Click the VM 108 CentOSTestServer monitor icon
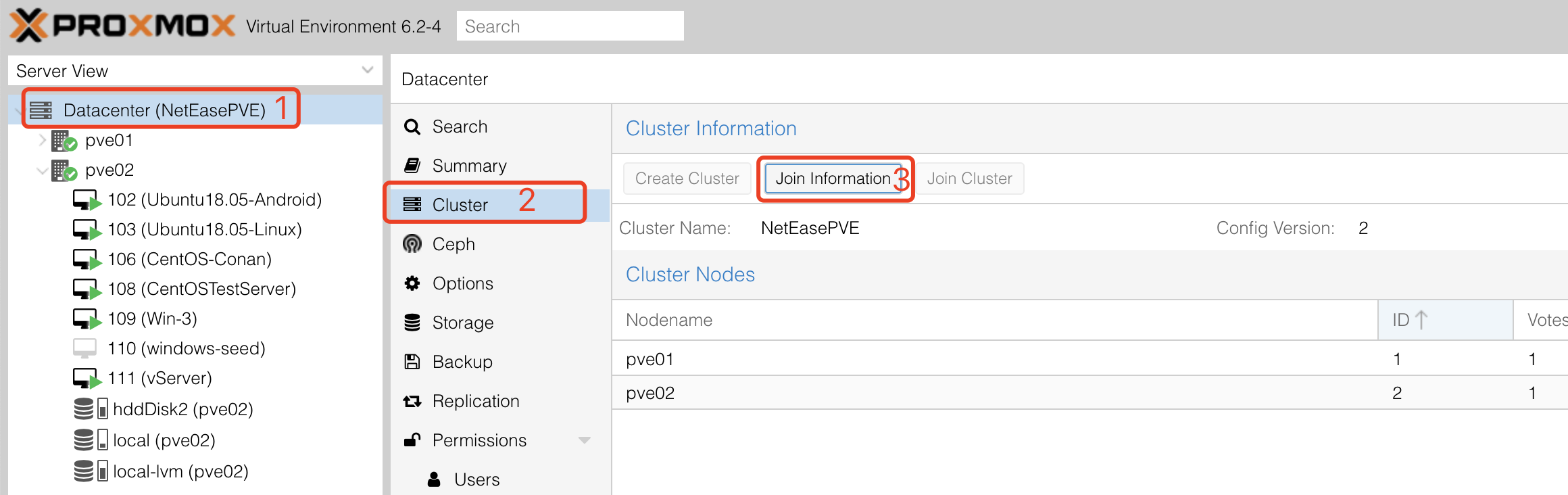 (87, 289)
